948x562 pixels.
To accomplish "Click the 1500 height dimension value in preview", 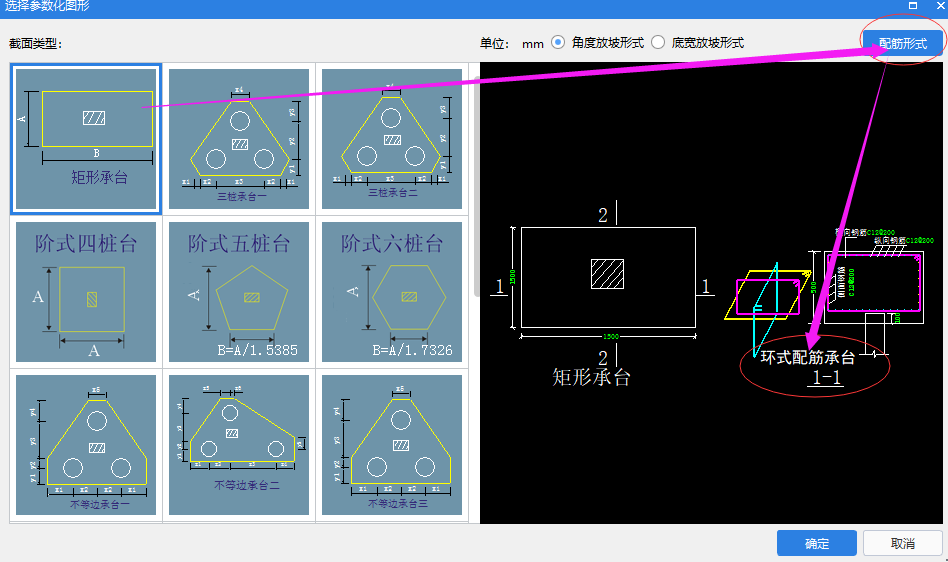I will [x=513, y=277].
